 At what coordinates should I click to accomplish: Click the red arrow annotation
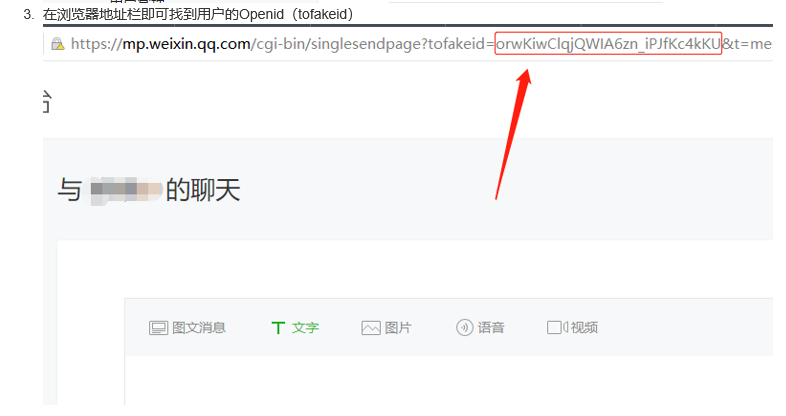tap(513, 134)
